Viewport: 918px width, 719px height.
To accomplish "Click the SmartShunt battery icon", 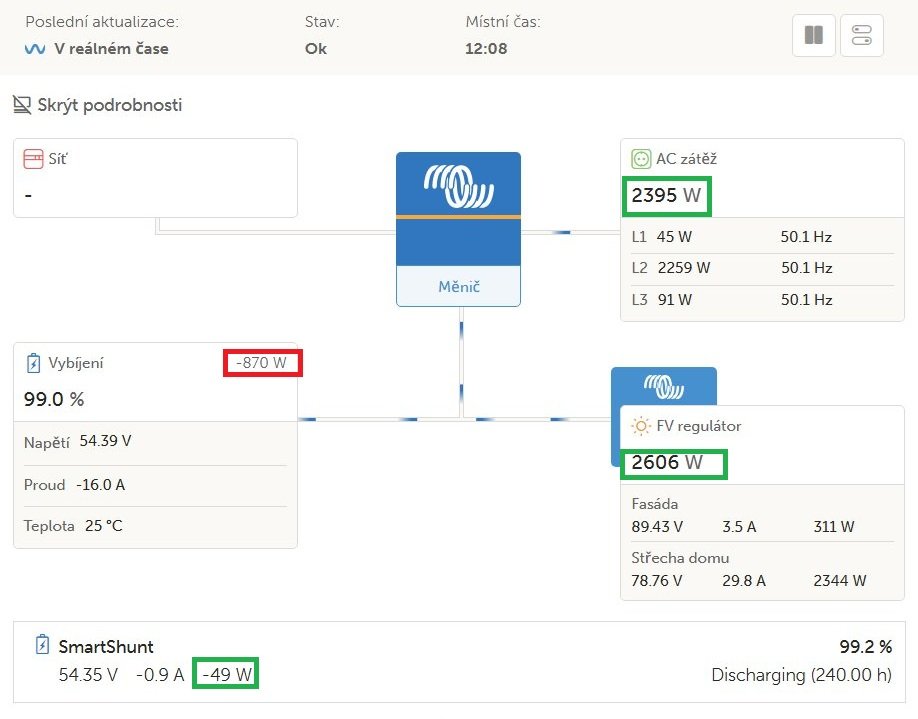I will click(42, 644).
